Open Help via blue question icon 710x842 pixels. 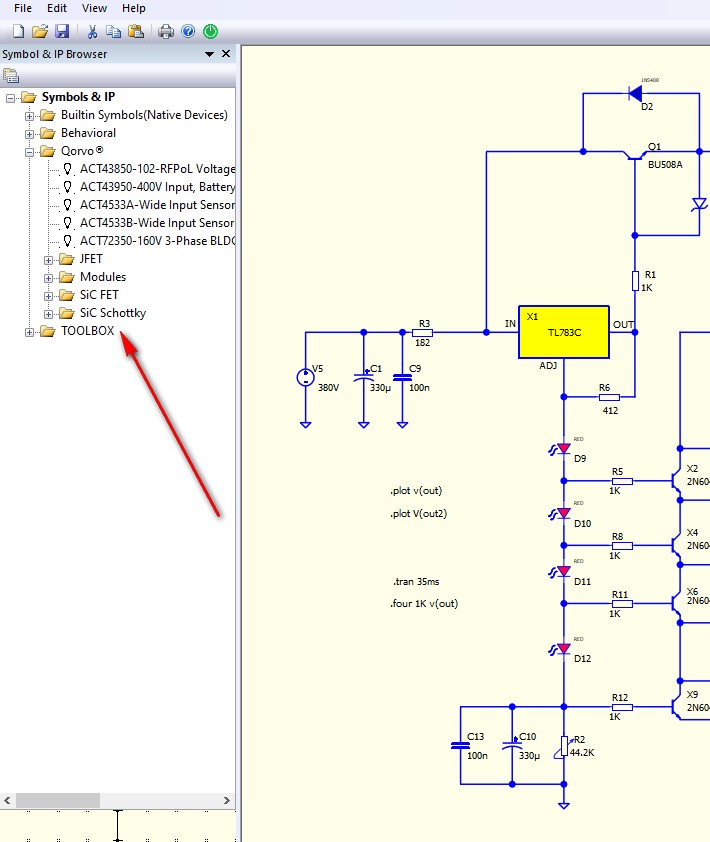coord(188,31)
